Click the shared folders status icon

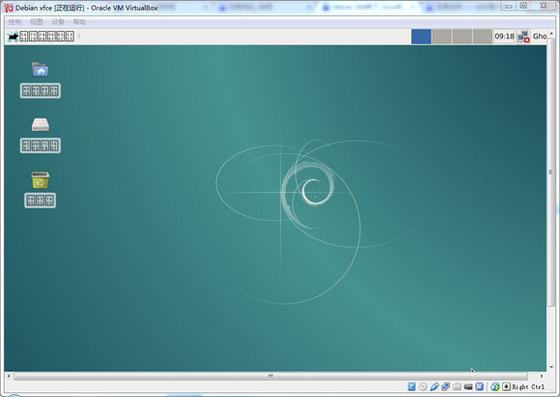457,387
